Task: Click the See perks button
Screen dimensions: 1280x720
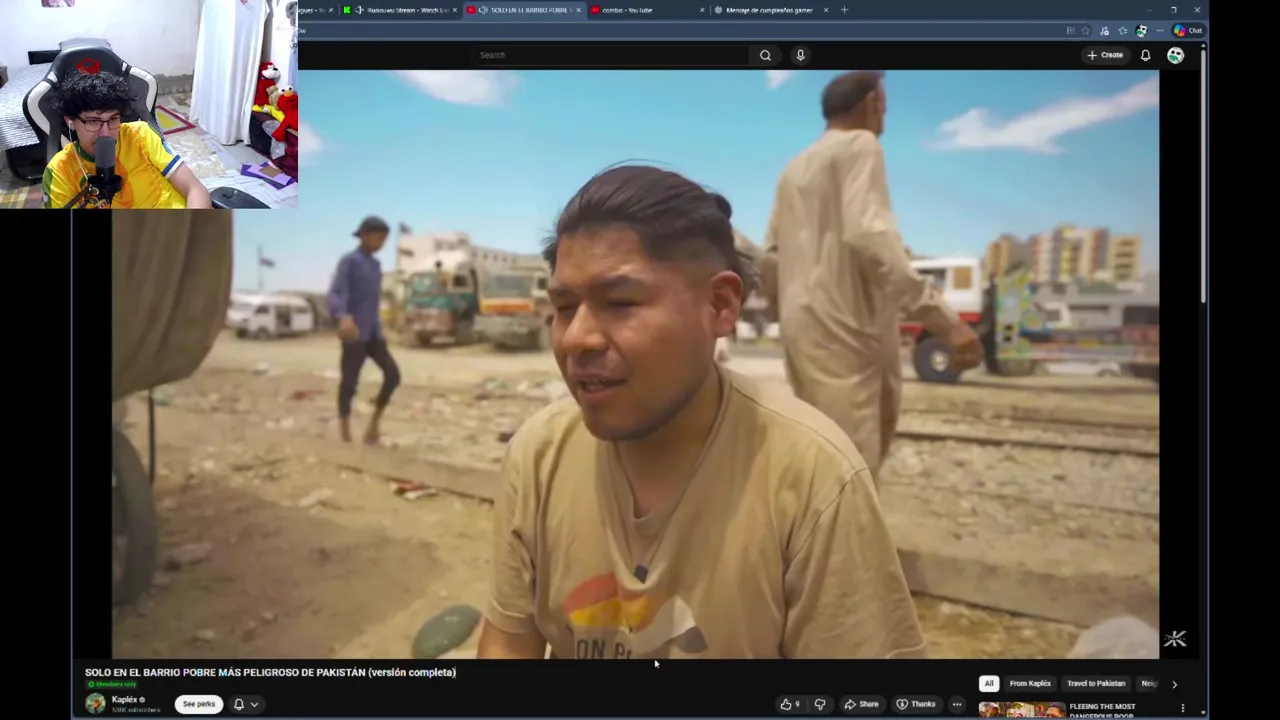Action: point(198,704)
